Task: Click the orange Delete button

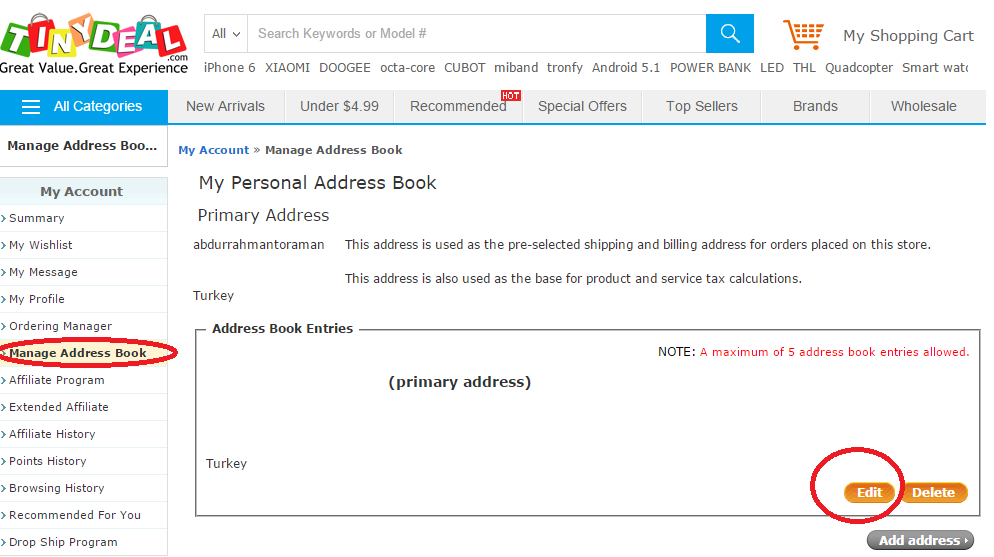Action: click(x=933, y=492)
